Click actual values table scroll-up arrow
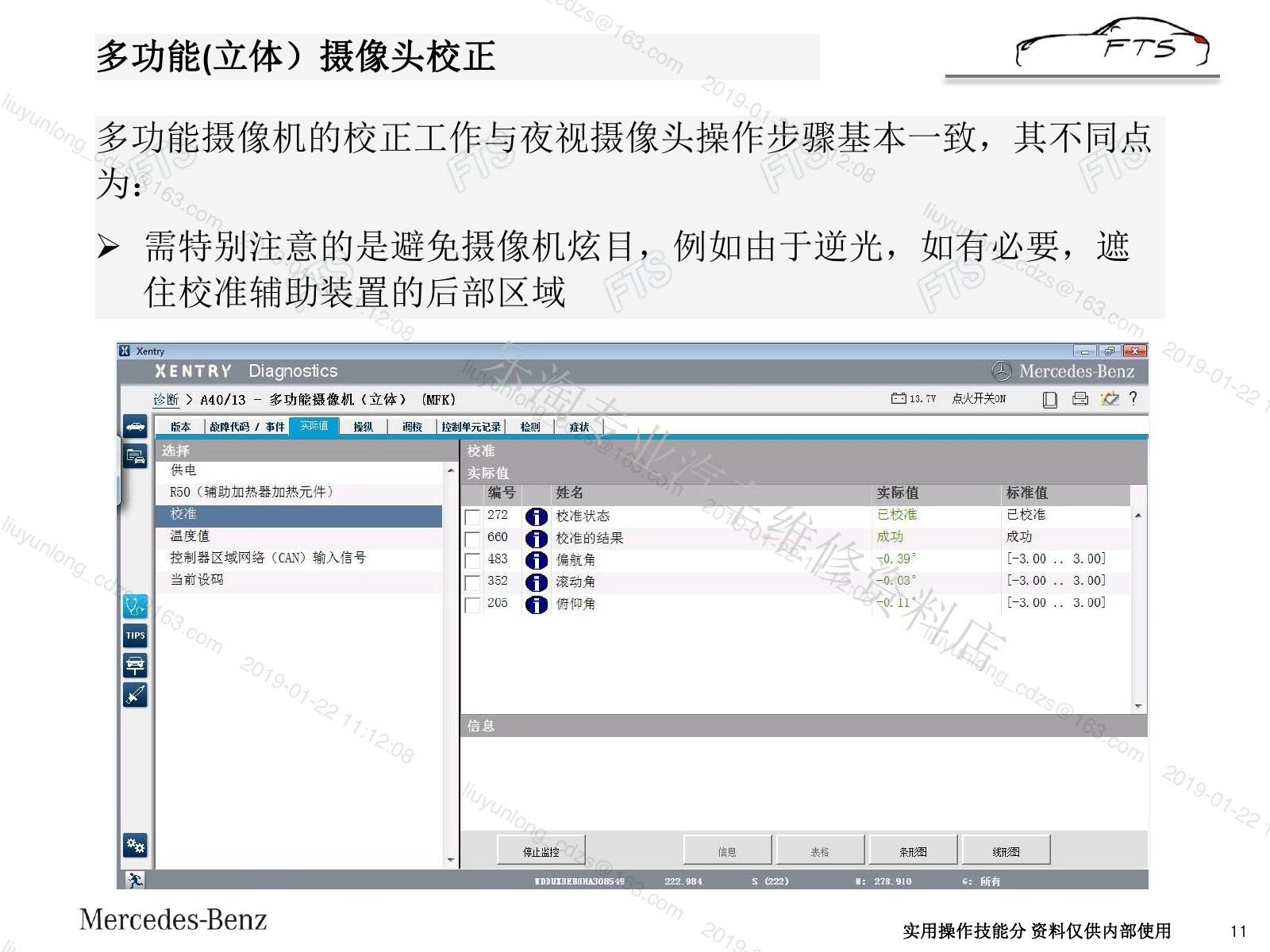This screenshot has height=952, width=1270. click(x=1138, y=516)
